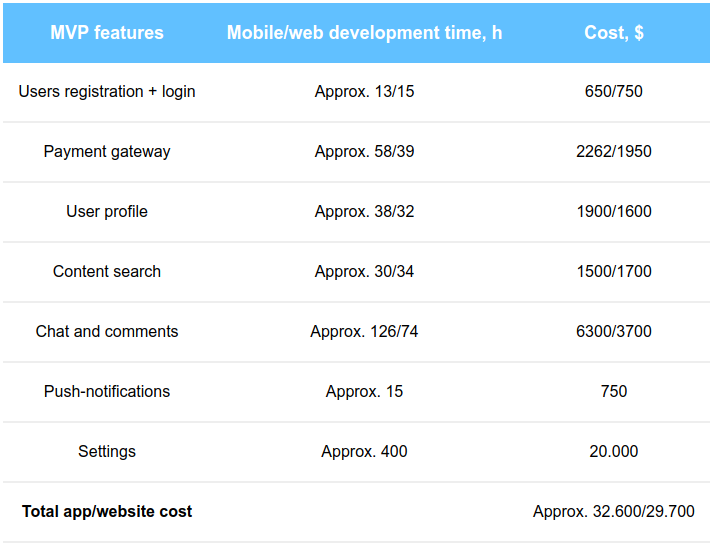This screenshot has height=544, width=714.
Task: Click the 20.000 cost cell
Action: click(614, 452)
